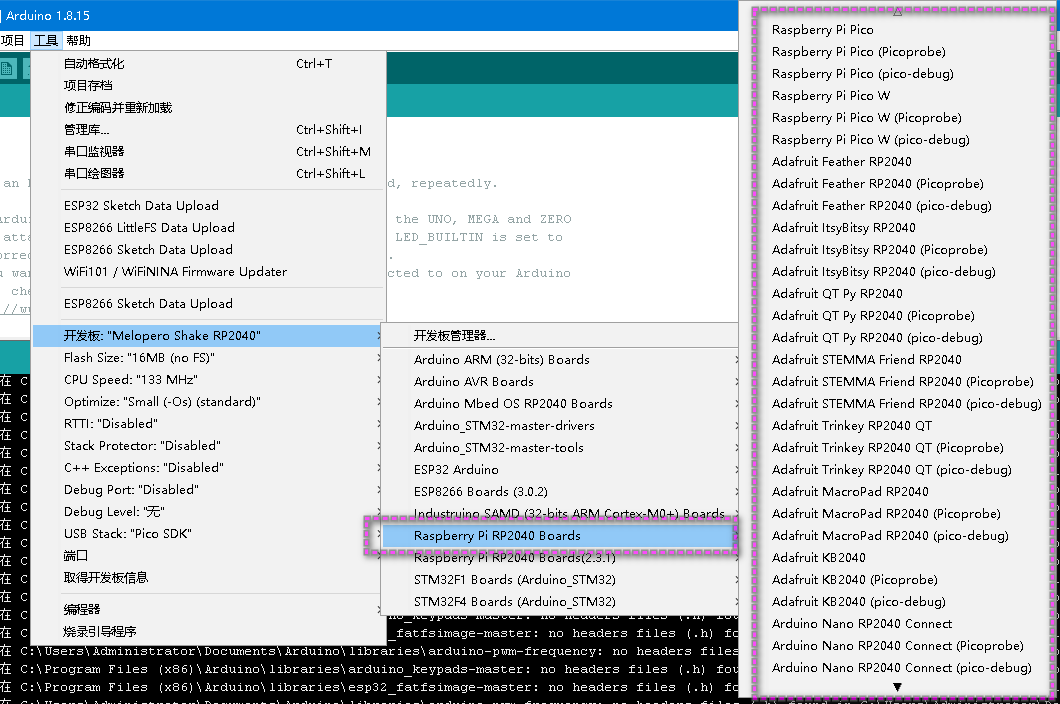
Task: Open the 项目 (Sketch) menu
Action: [x=13, y=40]
